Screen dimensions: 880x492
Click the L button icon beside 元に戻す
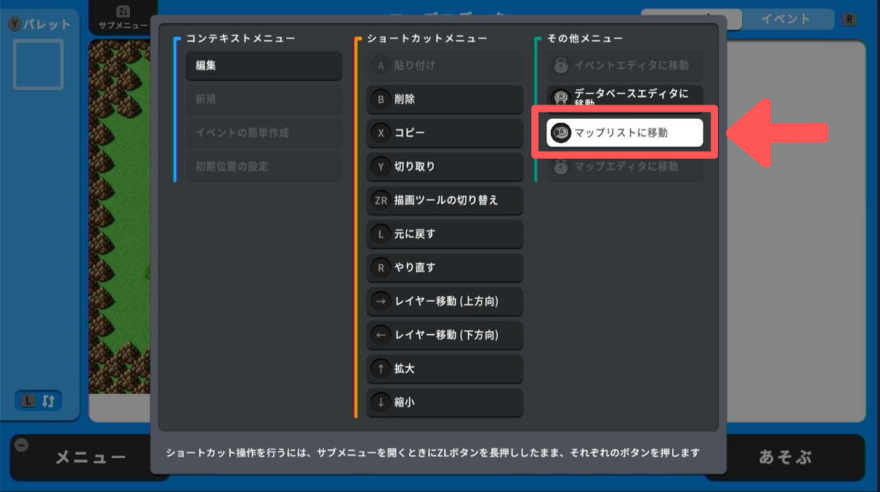click(381, 234)
